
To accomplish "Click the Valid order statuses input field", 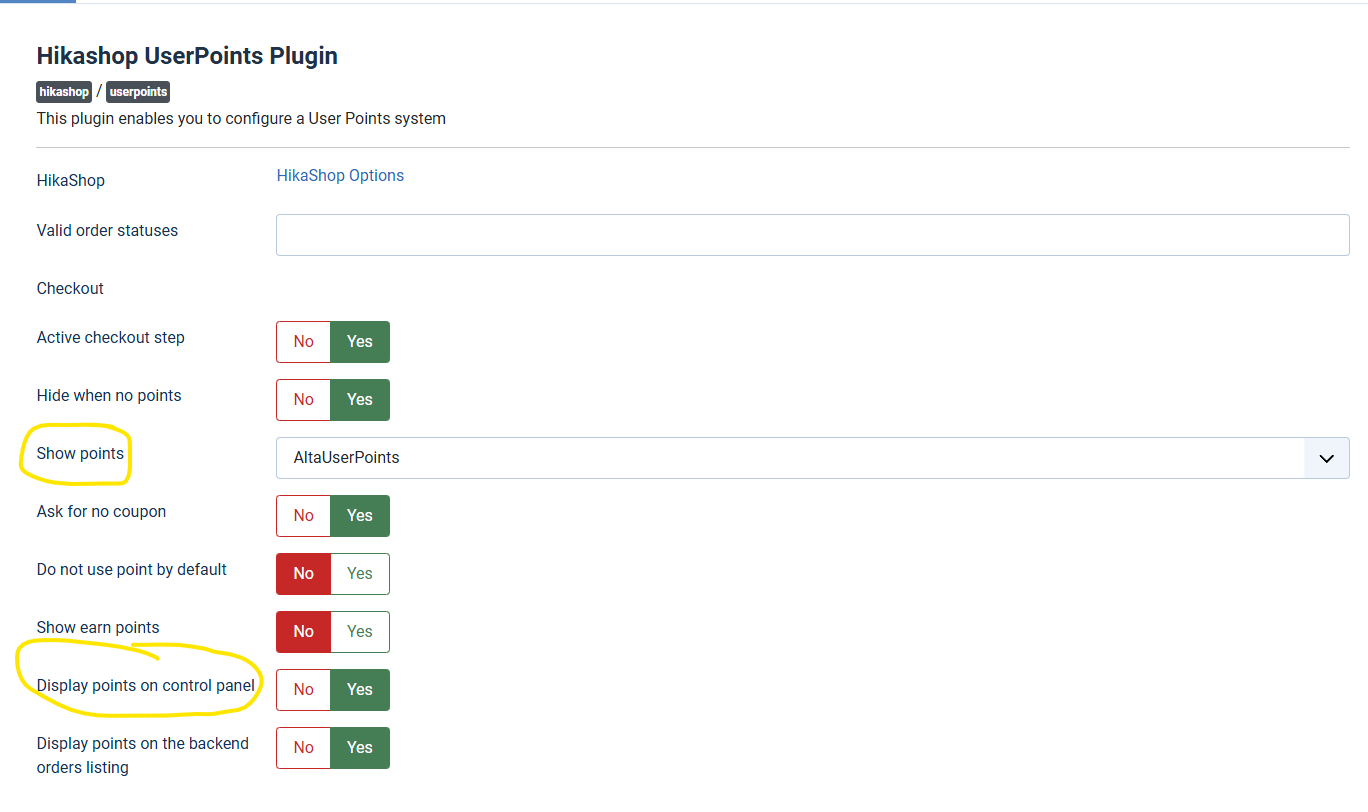I will 813,234.
